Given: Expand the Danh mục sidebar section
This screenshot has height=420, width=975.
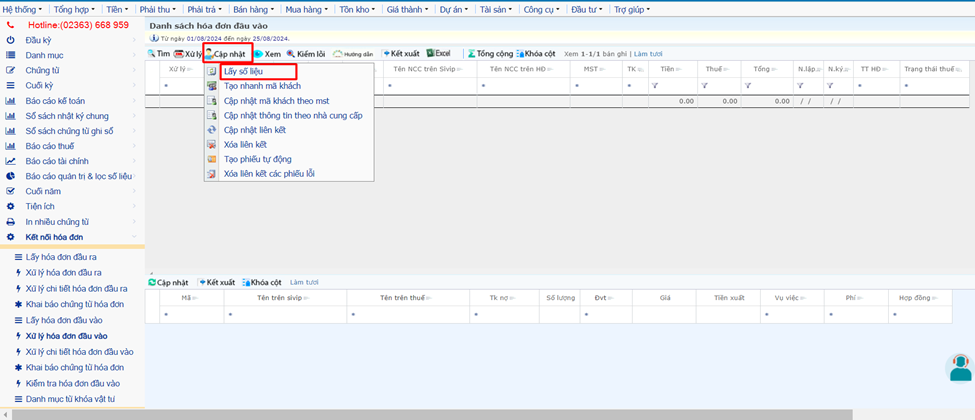Looking at the screenshot, I should [45, 54].
